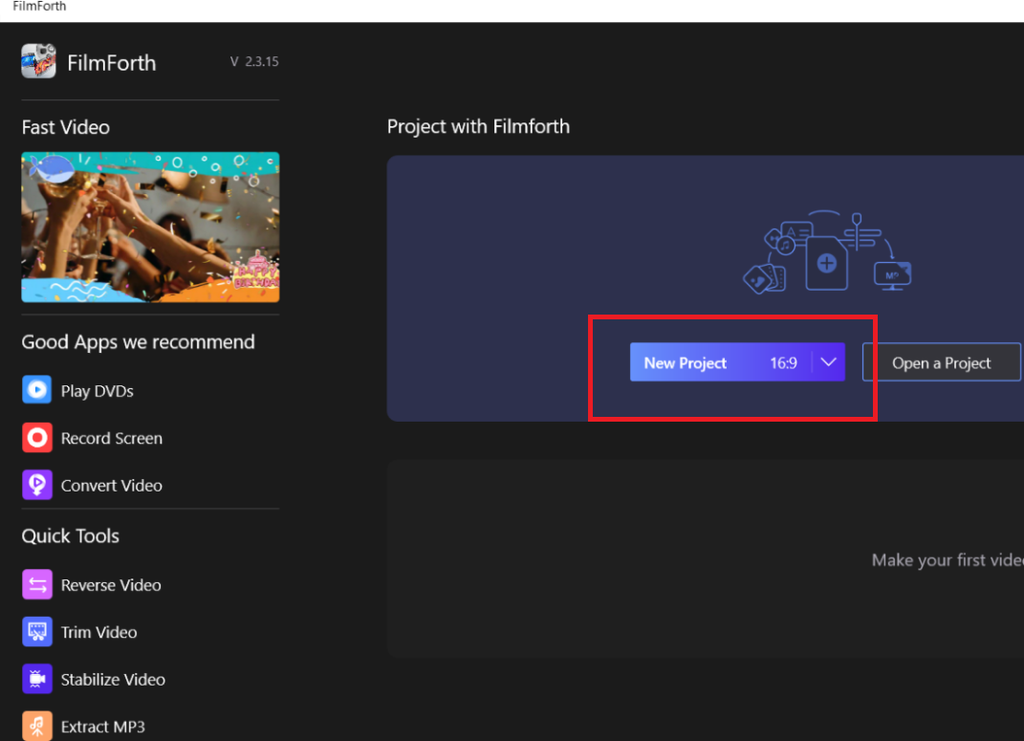Click the purple Convert Video icon
The height and width of the screenshot is (741, 1024).
coord(37,485)
